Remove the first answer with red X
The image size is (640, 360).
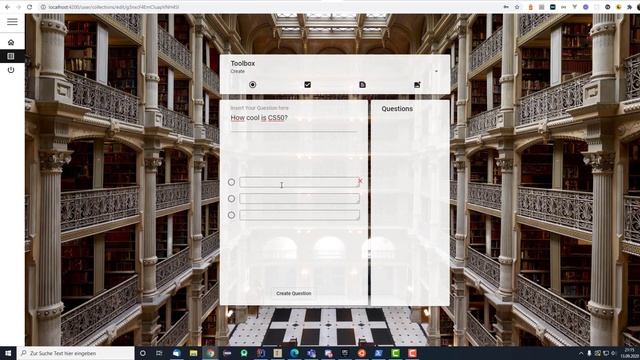pyautogui.click(x=360, y=180)
